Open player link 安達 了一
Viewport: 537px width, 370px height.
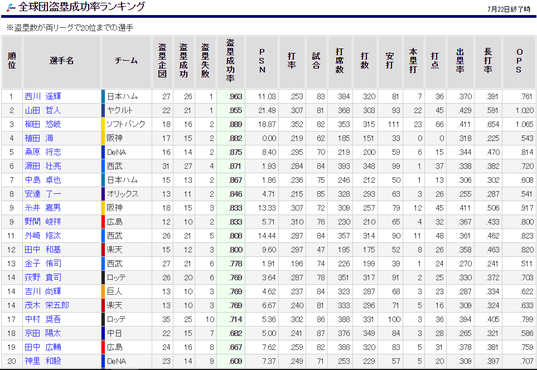pyautogui.click(x=43, y=194)
